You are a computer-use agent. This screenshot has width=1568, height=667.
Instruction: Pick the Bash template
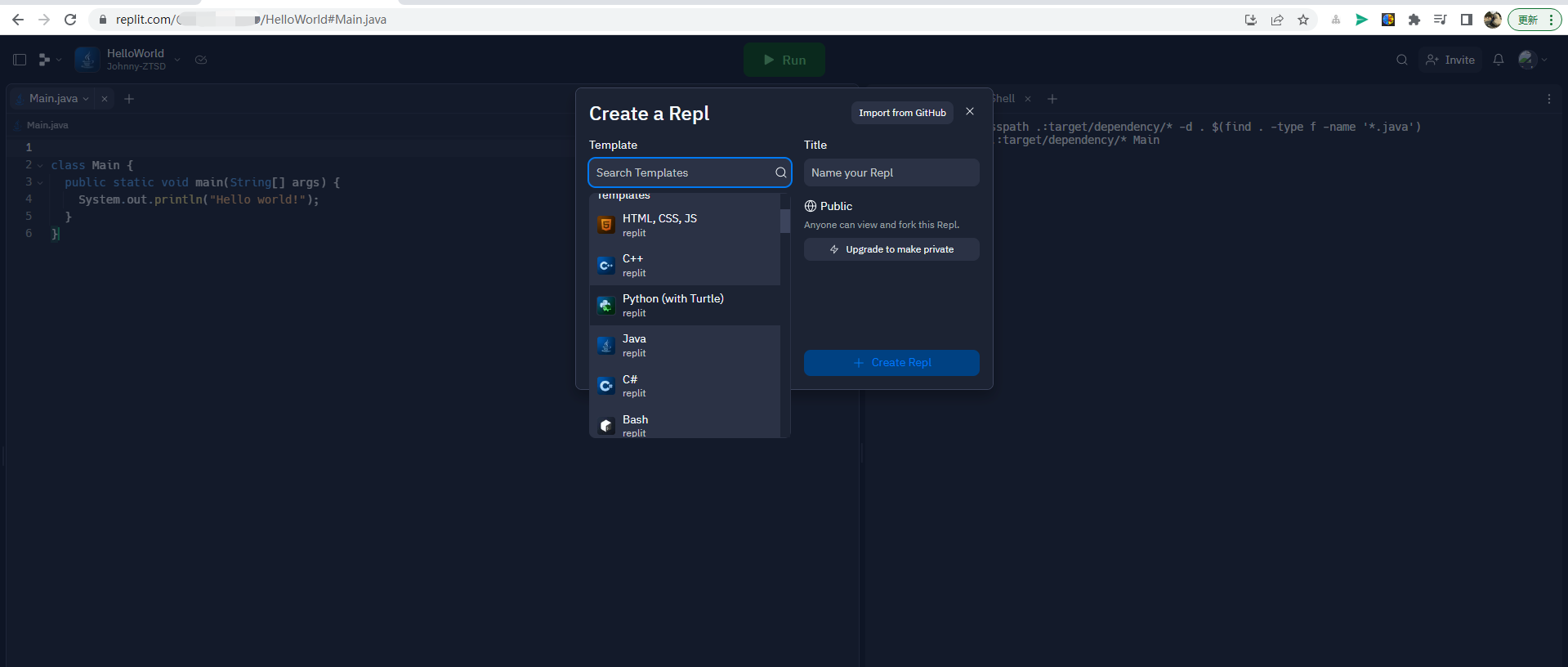685,423
